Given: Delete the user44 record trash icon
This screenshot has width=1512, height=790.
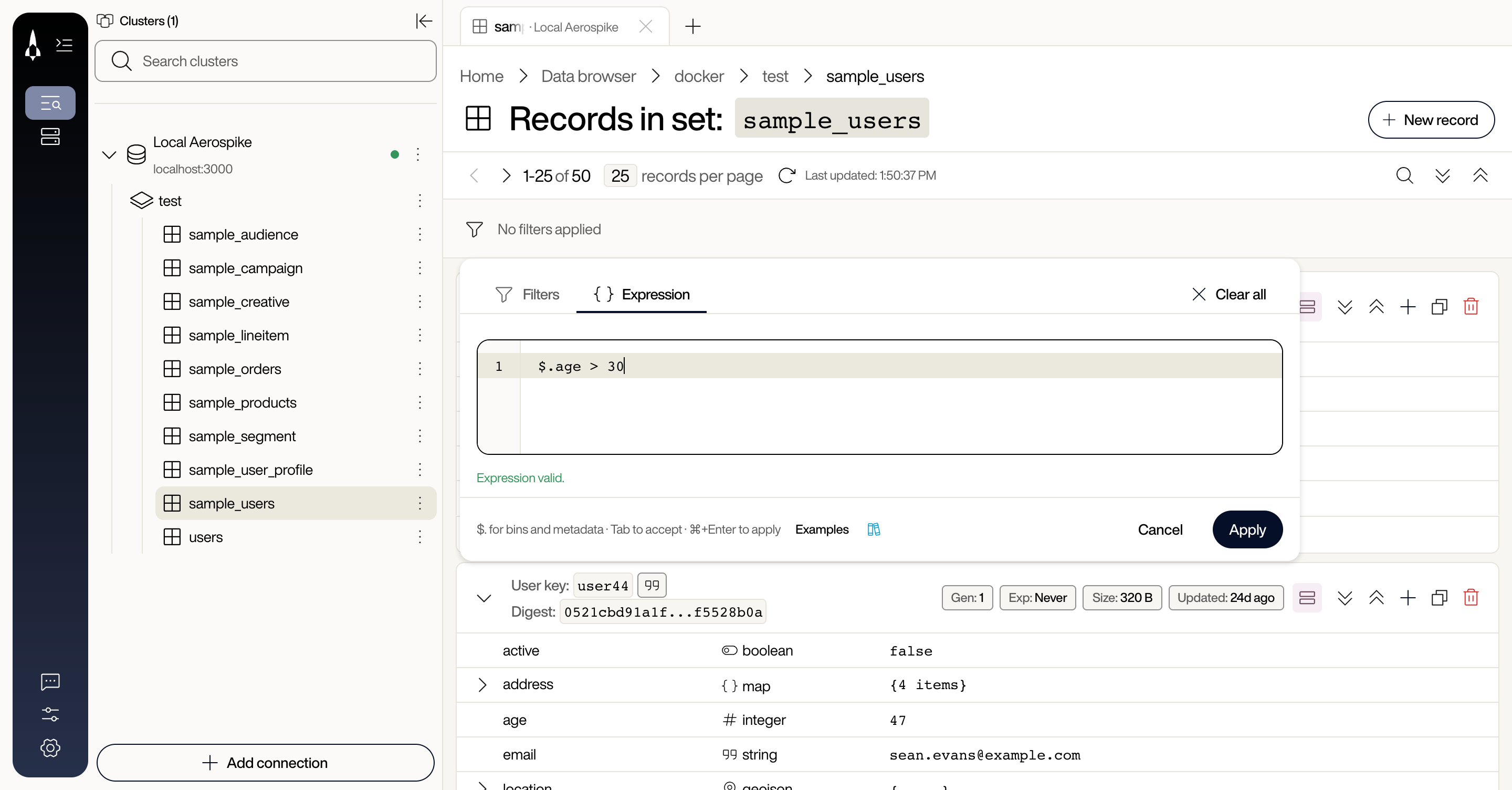Looking at the screenshot, I should (1471, 598).
